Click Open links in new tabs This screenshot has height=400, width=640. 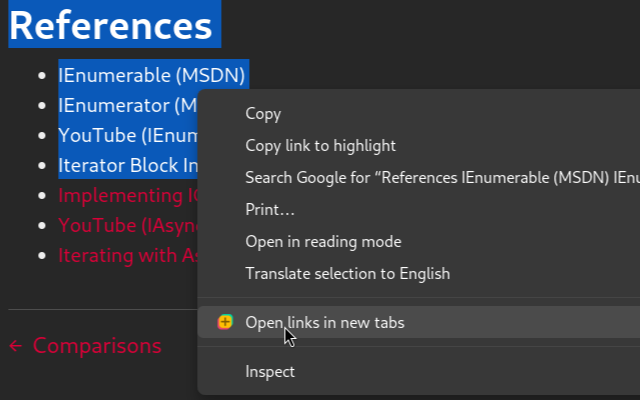324,322
